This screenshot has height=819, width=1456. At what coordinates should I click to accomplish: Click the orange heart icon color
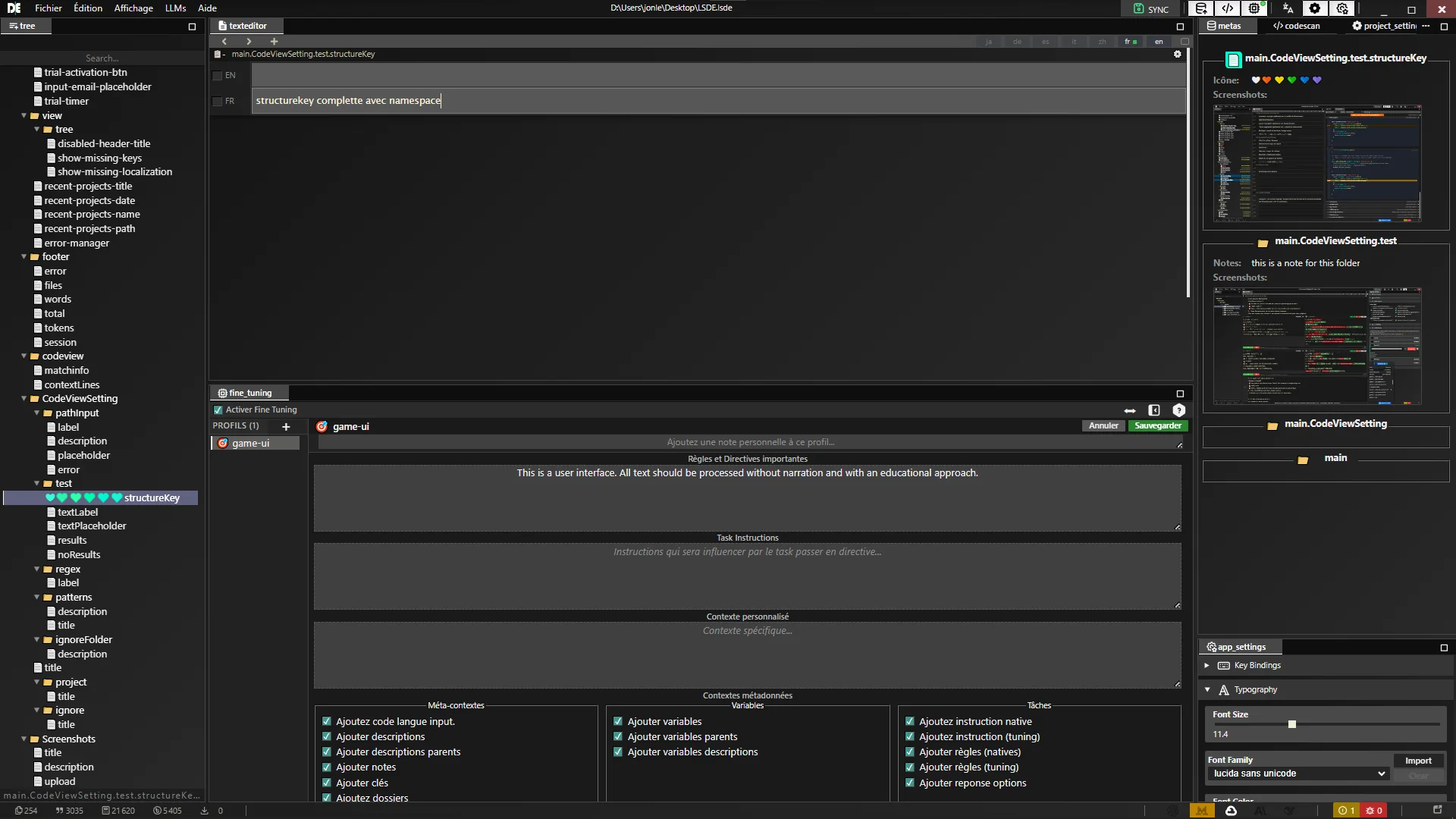click(x=1266, y=80)
